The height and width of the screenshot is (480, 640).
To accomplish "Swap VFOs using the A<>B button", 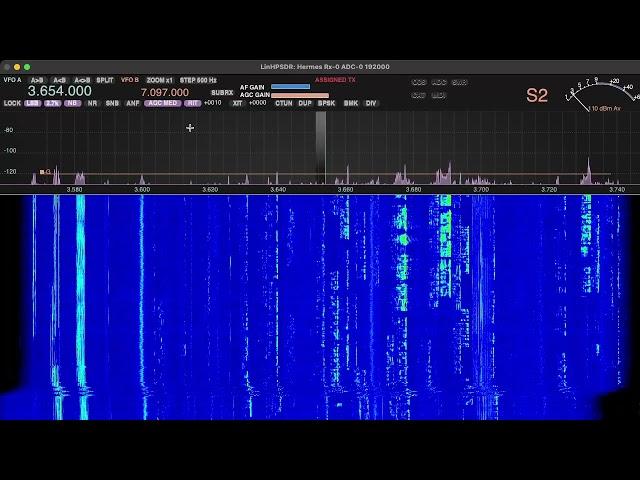I will click(82, 80).
